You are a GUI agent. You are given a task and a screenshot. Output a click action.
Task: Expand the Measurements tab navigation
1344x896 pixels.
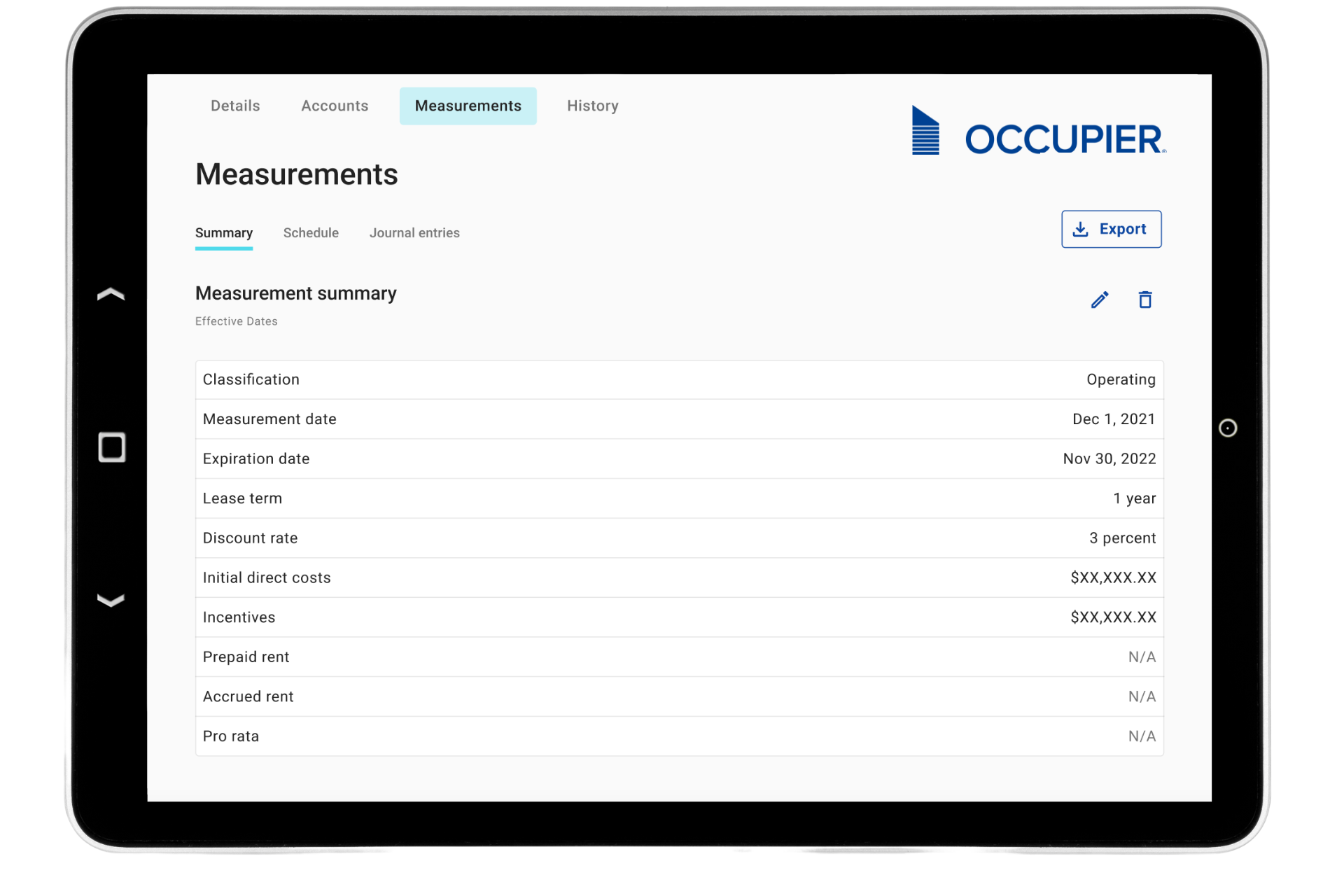point(468,105)
